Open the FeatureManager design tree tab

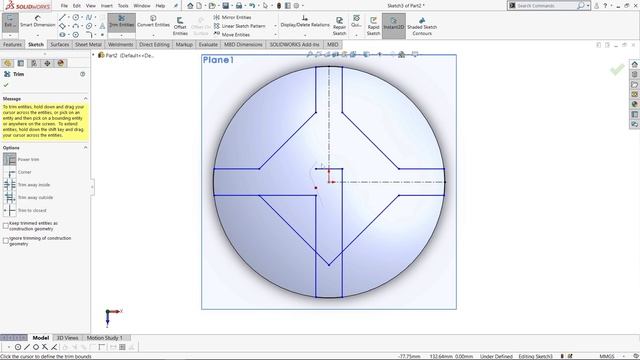click(7, 63)
